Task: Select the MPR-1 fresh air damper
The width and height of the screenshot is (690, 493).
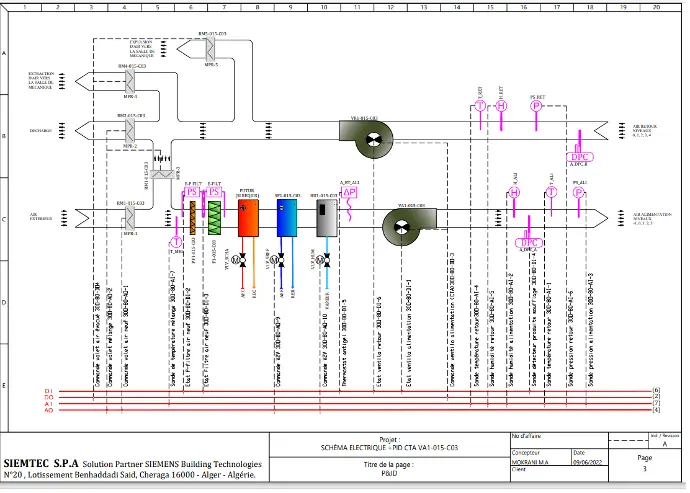Action: coord(129,217)
